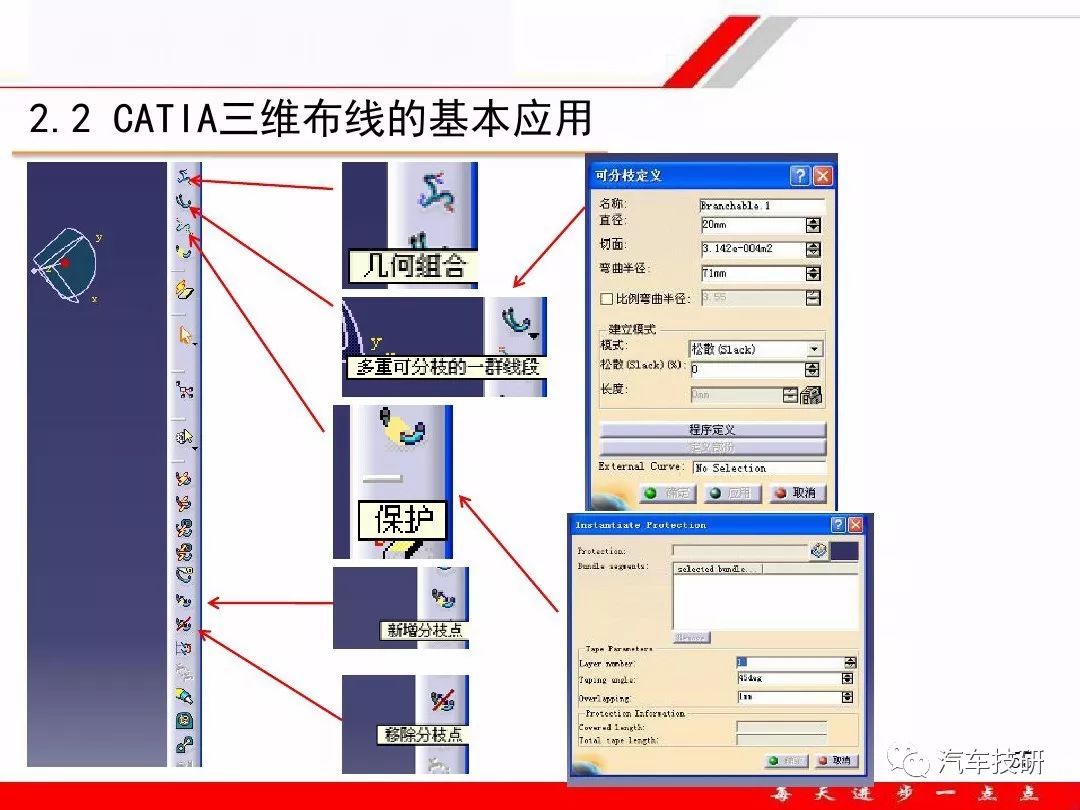
Task: Click the 确定 button in 可分枝定义 dialog
Action: [668, 493]
